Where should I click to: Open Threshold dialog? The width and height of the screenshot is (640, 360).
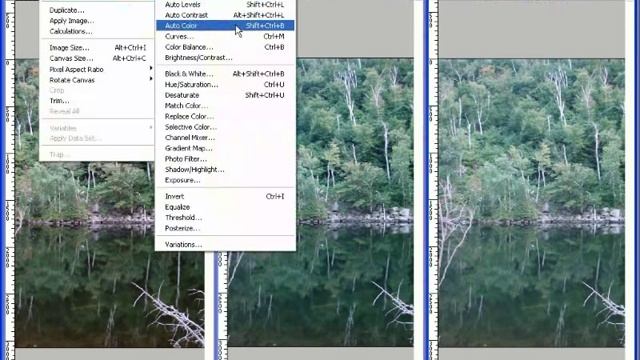coord(225,218)
